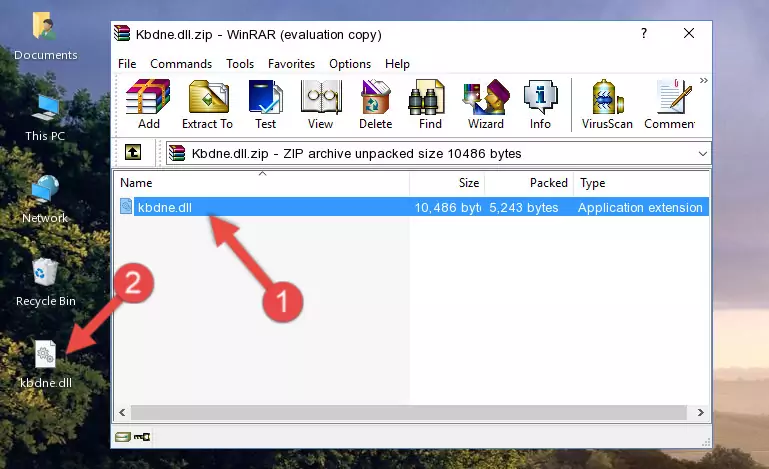Screen dimensions: 769x469
Task: Click the Delete toolbar icon
Action: tap(376, 104)
